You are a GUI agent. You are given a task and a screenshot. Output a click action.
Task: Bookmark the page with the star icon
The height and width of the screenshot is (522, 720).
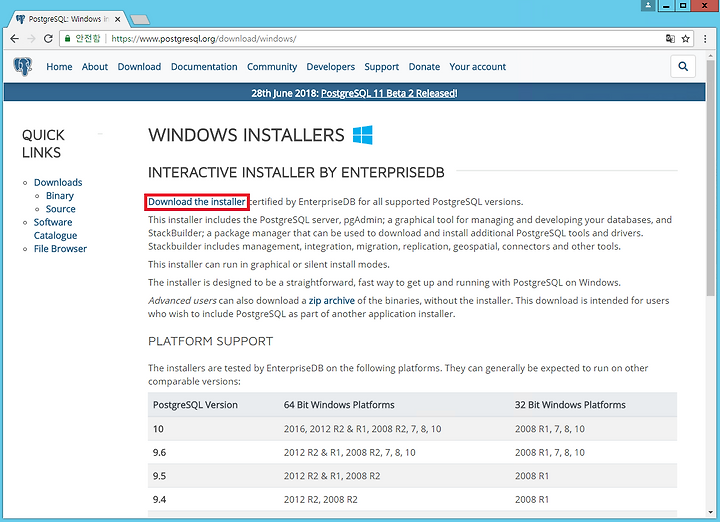tap(686, 39)
